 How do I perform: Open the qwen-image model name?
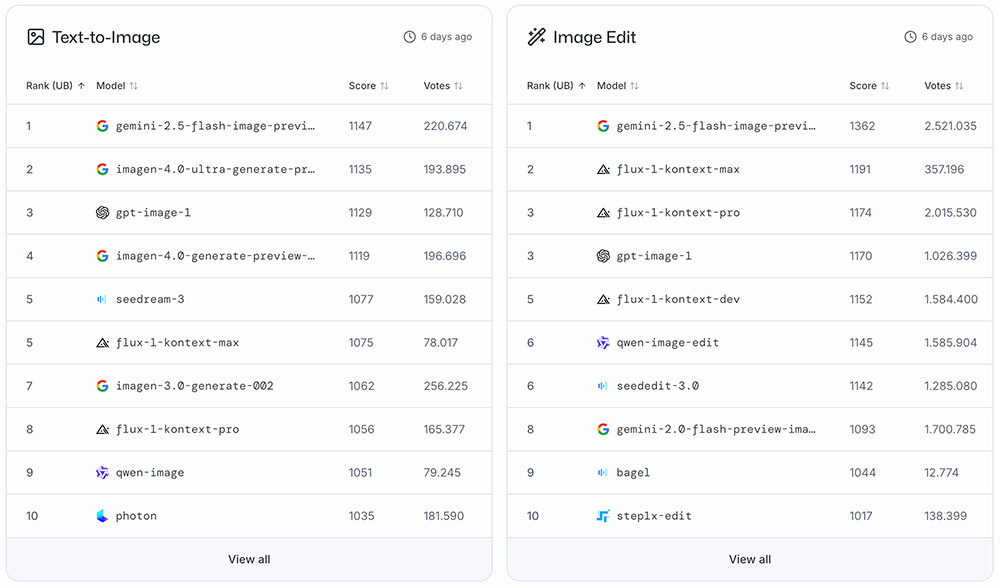pyautogui.click(x=150, y=473)
